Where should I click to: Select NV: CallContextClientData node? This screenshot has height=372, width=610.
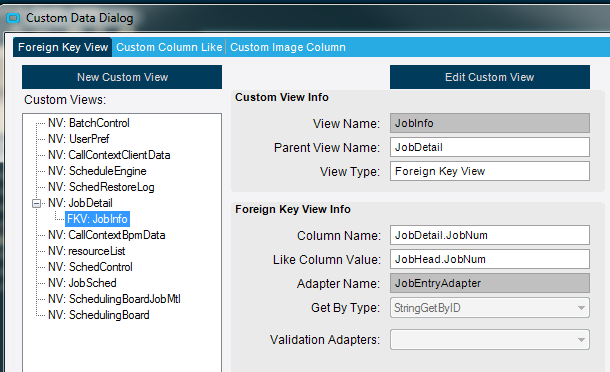[109, 155]
